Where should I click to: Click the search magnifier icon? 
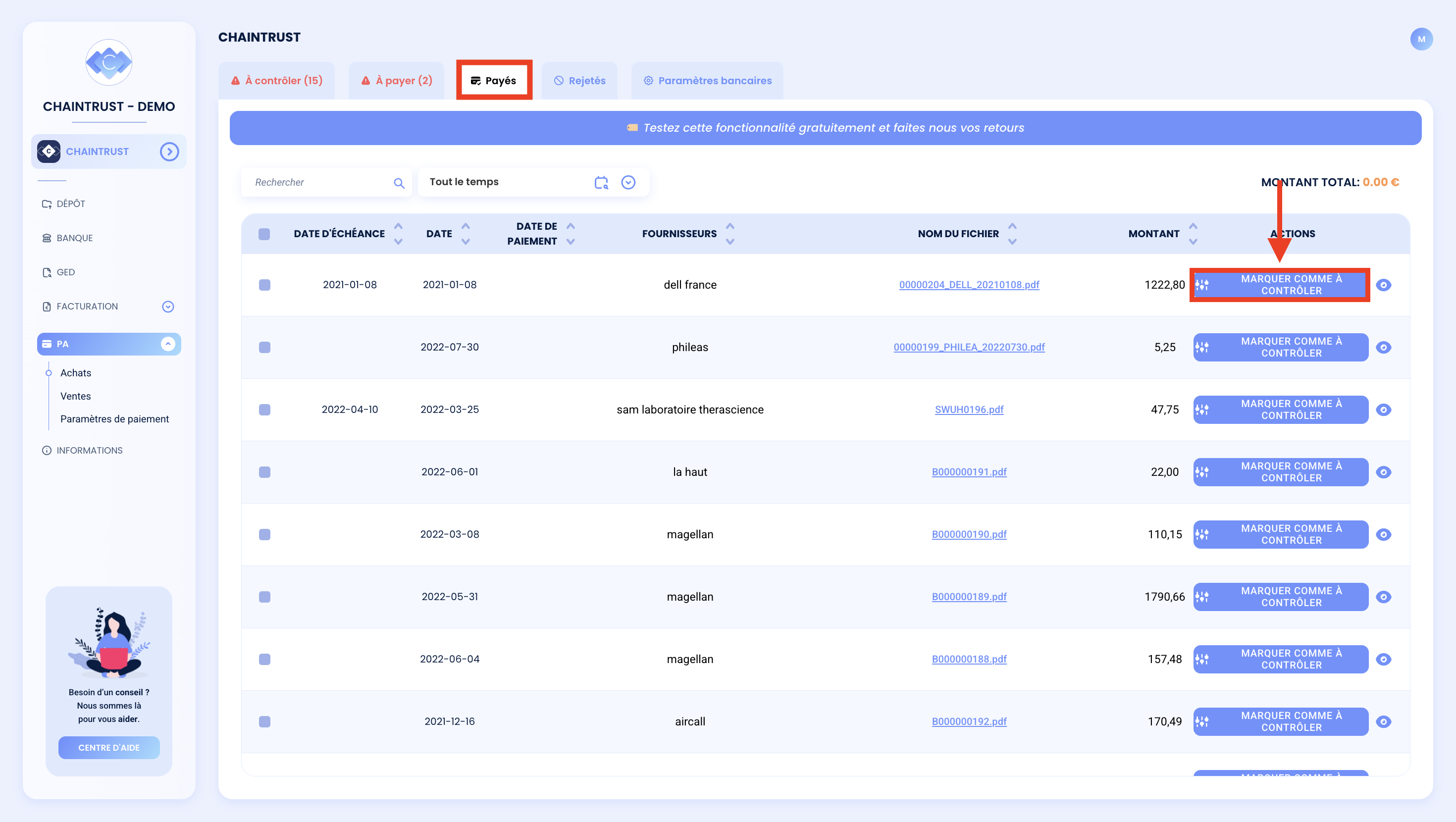point(399,183)
